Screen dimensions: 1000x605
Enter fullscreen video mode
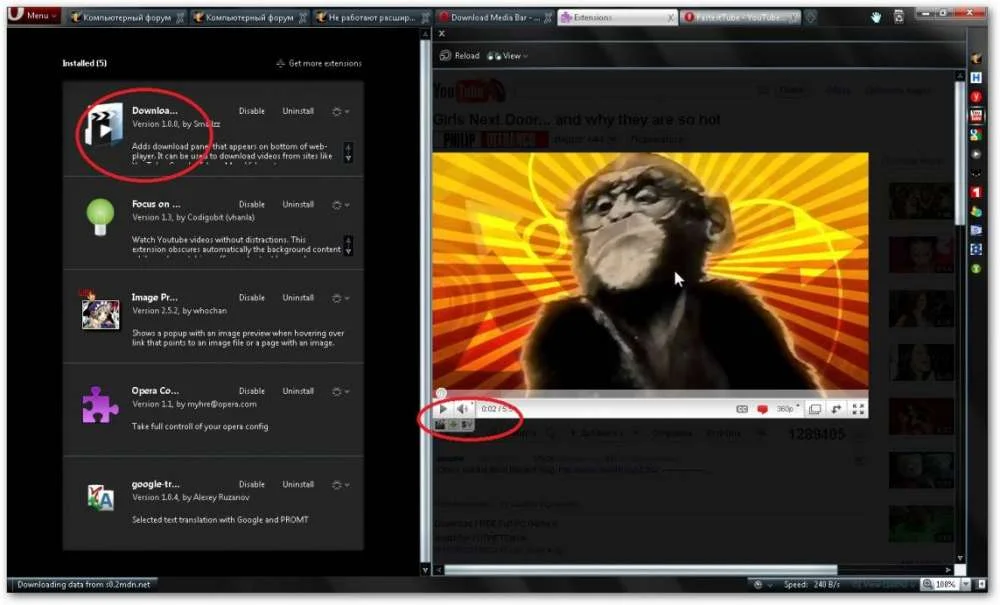coord(858,409)
